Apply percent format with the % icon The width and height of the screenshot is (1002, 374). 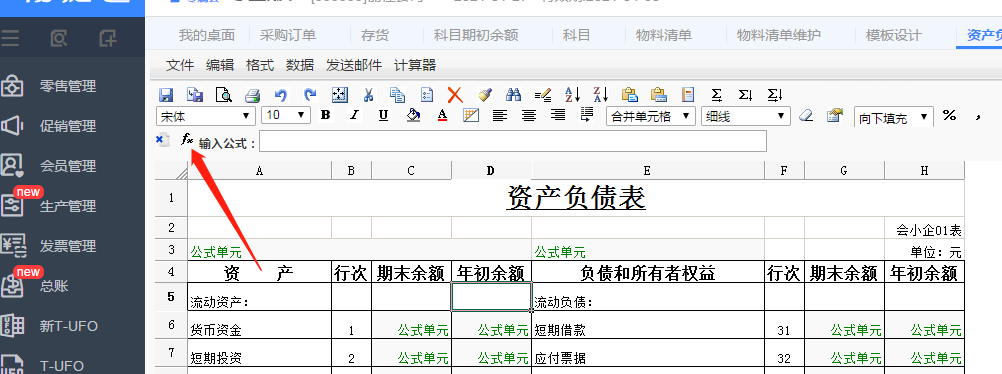pyautogui.click(x=949, y=116)
